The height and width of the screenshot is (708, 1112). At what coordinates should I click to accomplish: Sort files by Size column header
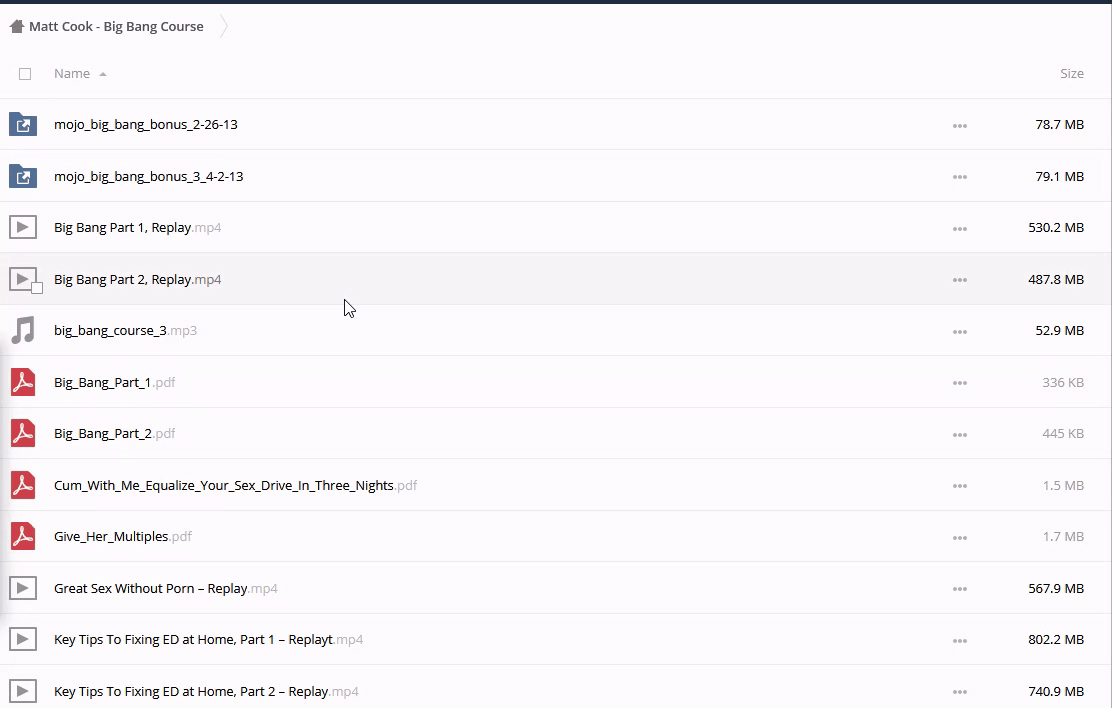1071,74
